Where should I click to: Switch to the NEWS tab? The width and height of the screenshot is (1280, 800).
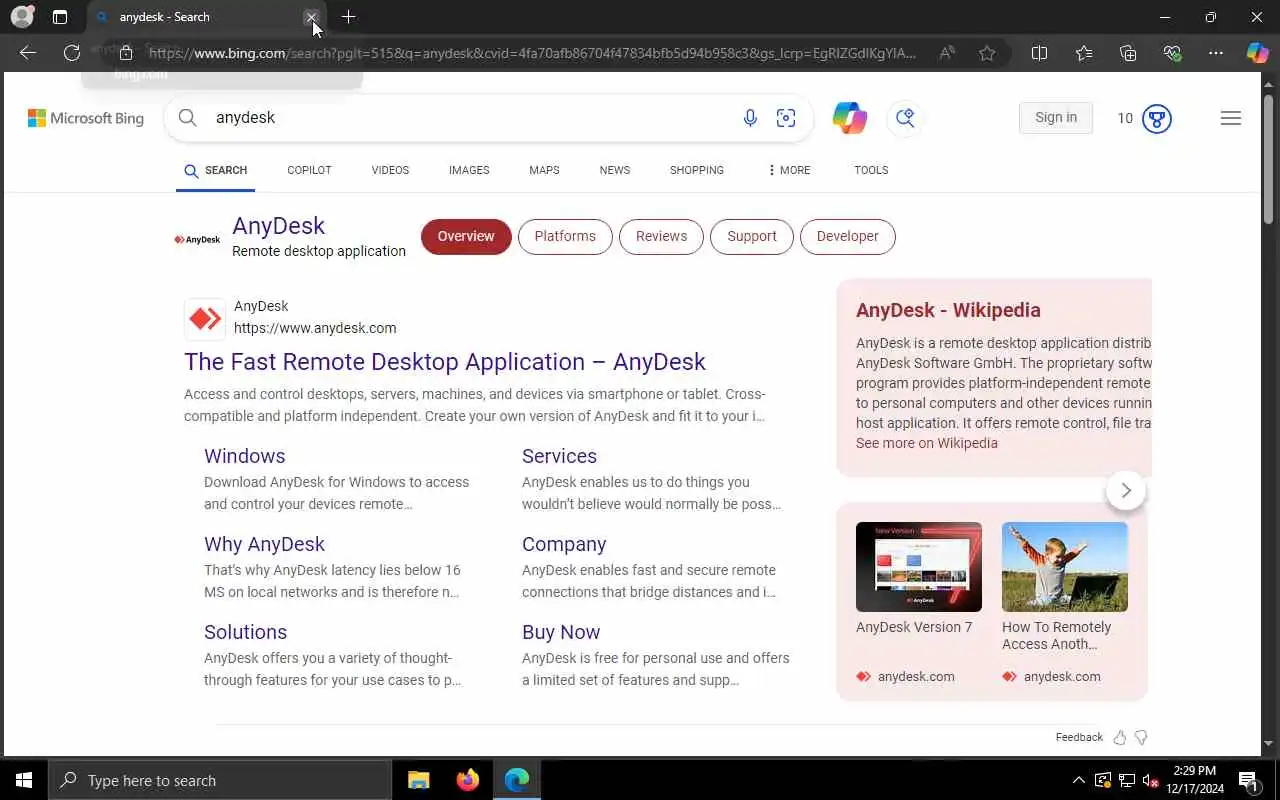coord(615,170)
